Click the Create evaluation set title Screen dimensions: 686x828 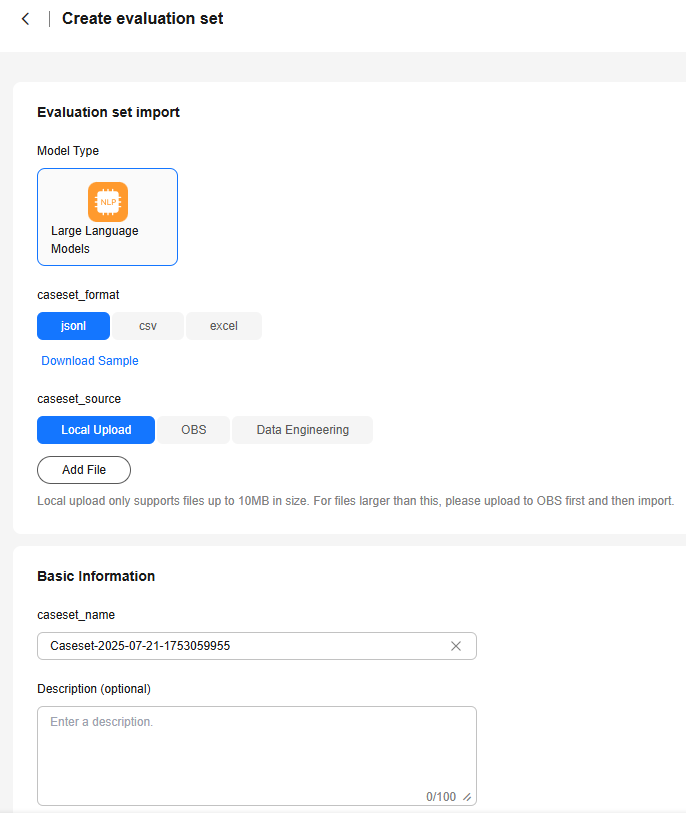[143, 18]
